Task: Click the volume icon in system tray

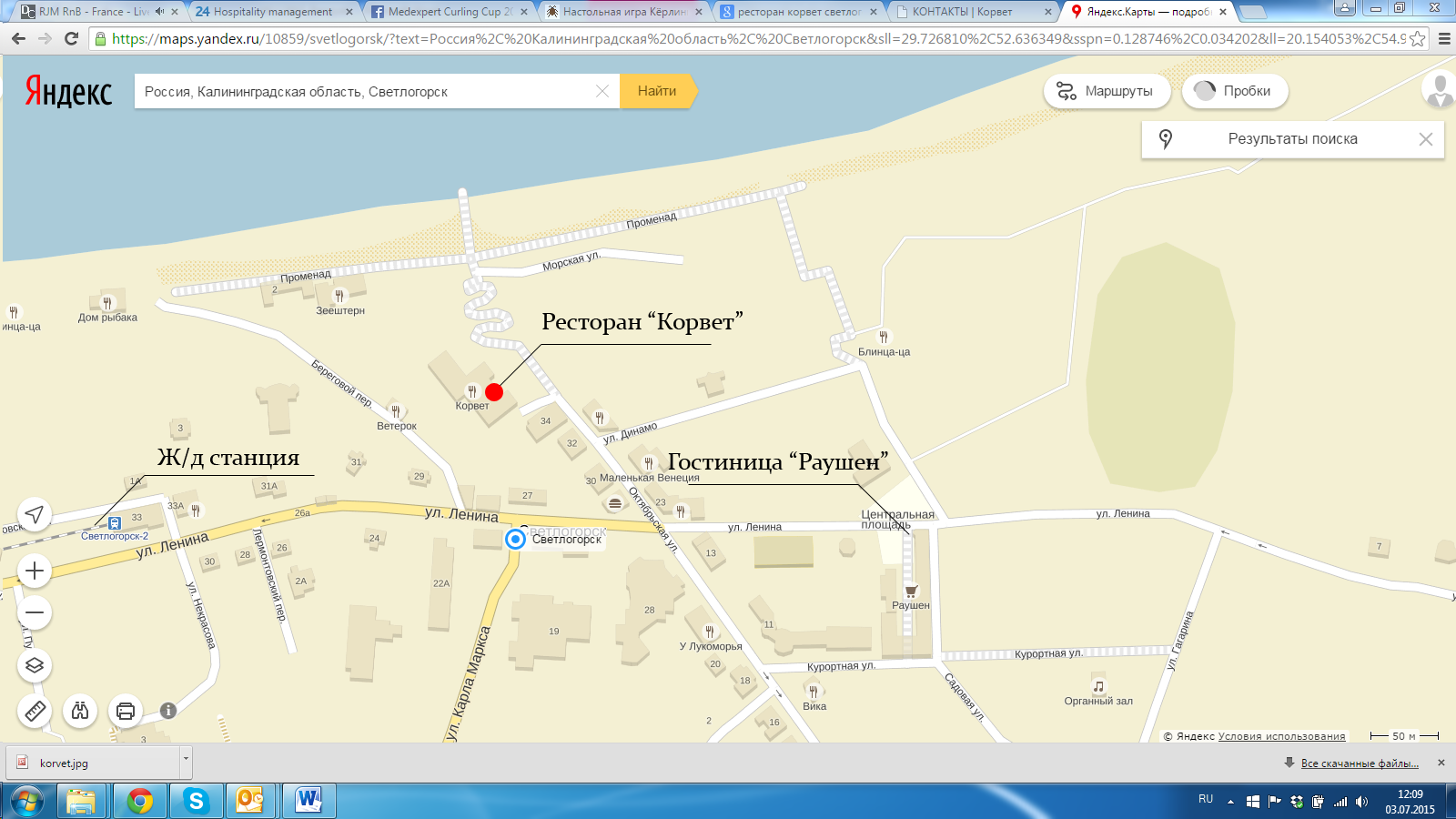Action: pos(1361,802)
